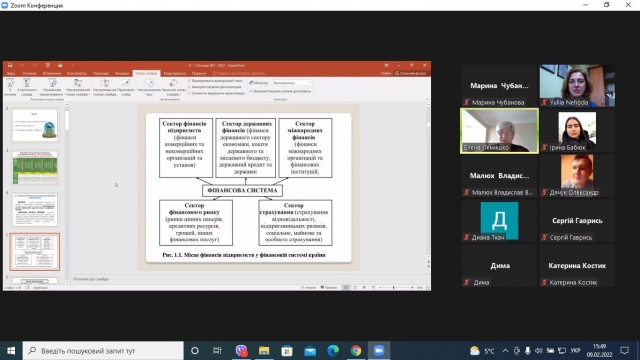Open the Monitor selection dropdown

click(x=292, y=83)
